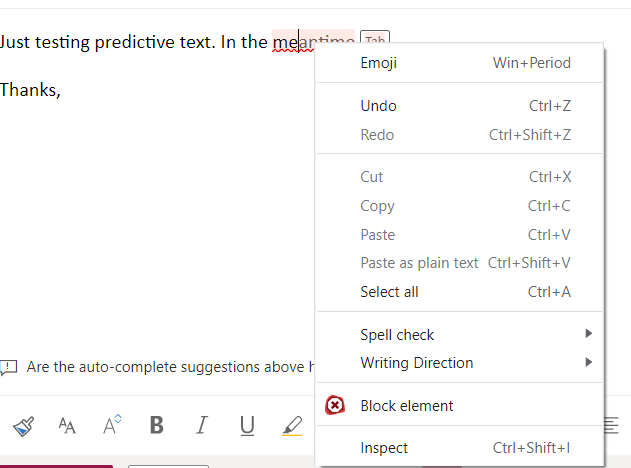Image resolution: width=631 pixels, height=468 pixels.
Task: Toggle bold formatting
Action: click(x=156, y=425)
